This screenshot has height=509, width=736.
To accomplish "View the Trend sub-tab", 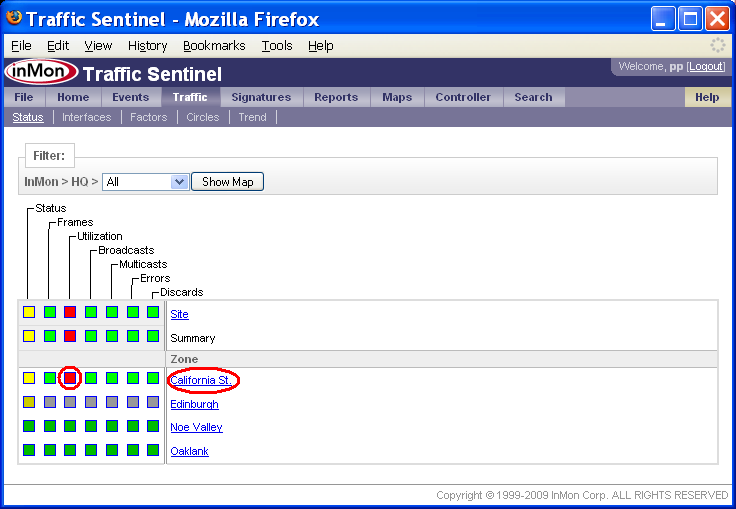I will pyautogui.click(x=253, y=117).
